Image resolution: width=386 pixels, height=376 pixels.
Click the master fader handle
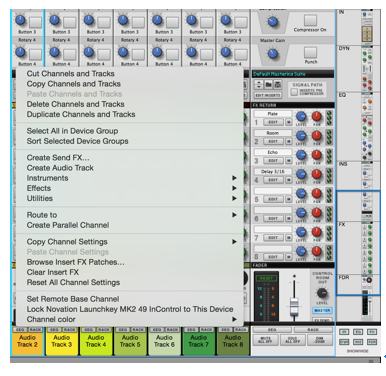tap(294, 306)
